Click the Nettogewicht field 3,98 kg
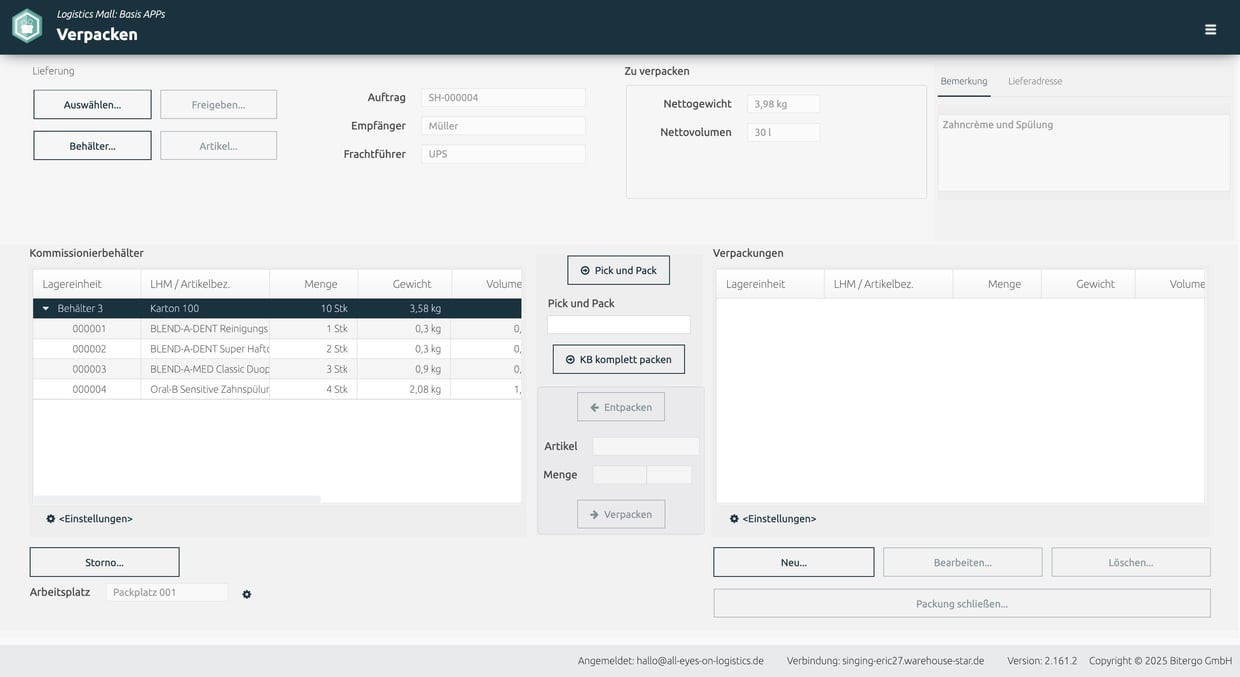This screenshot has width=1240, height=677. (783, 104)
